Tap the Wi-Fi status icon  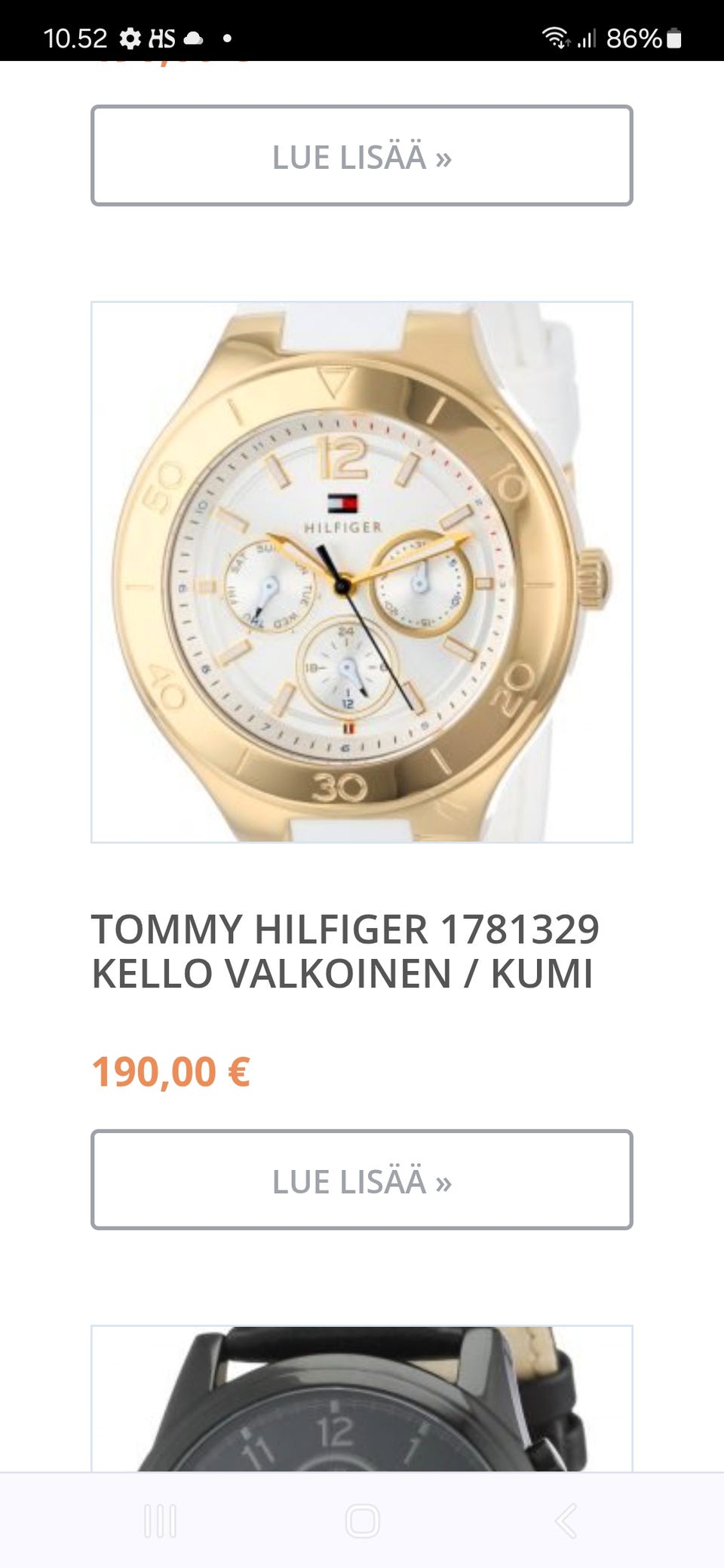pos(556,38)
